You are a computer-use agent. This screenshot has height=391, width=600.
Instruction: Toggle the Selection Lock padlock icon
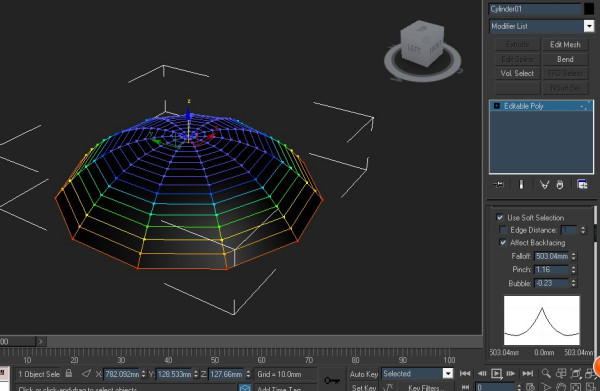coord(68,373)
